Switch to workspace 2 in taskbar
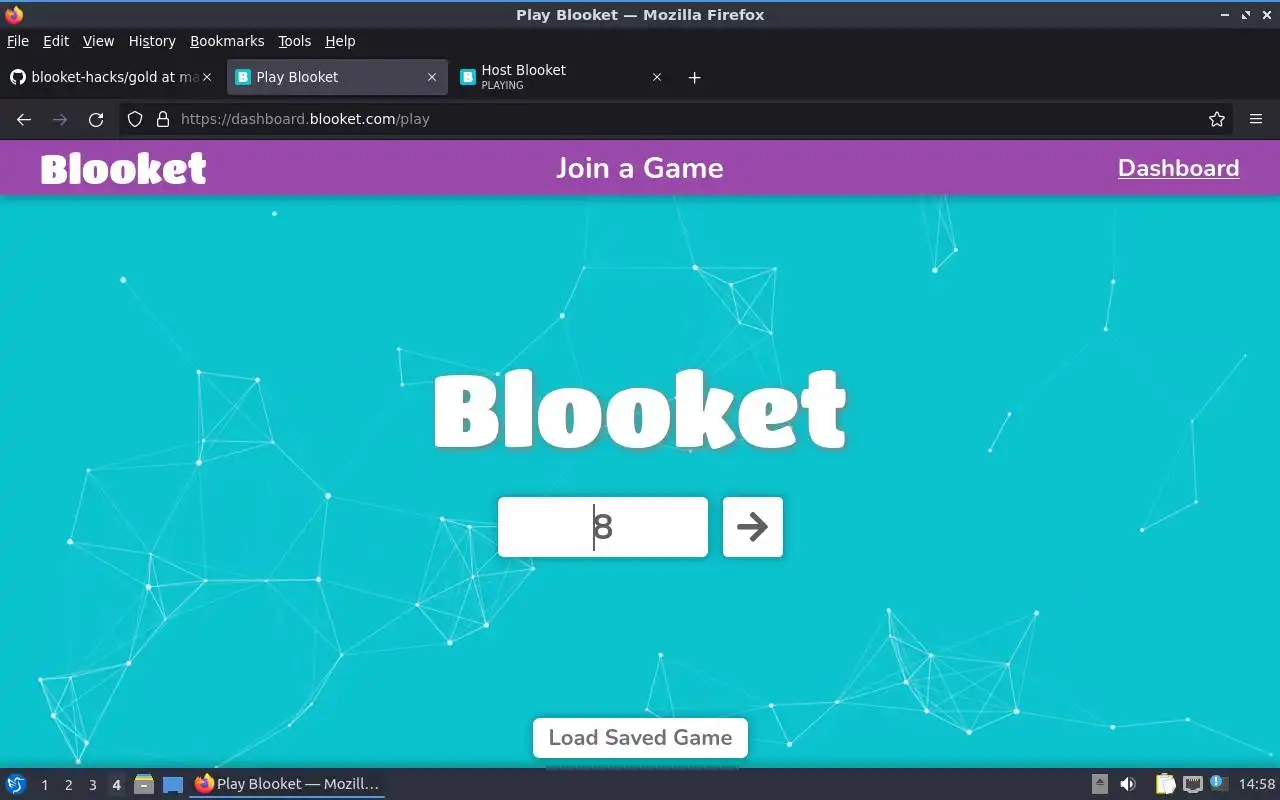This screenshot has width=1280, height=800. [68, 785]
